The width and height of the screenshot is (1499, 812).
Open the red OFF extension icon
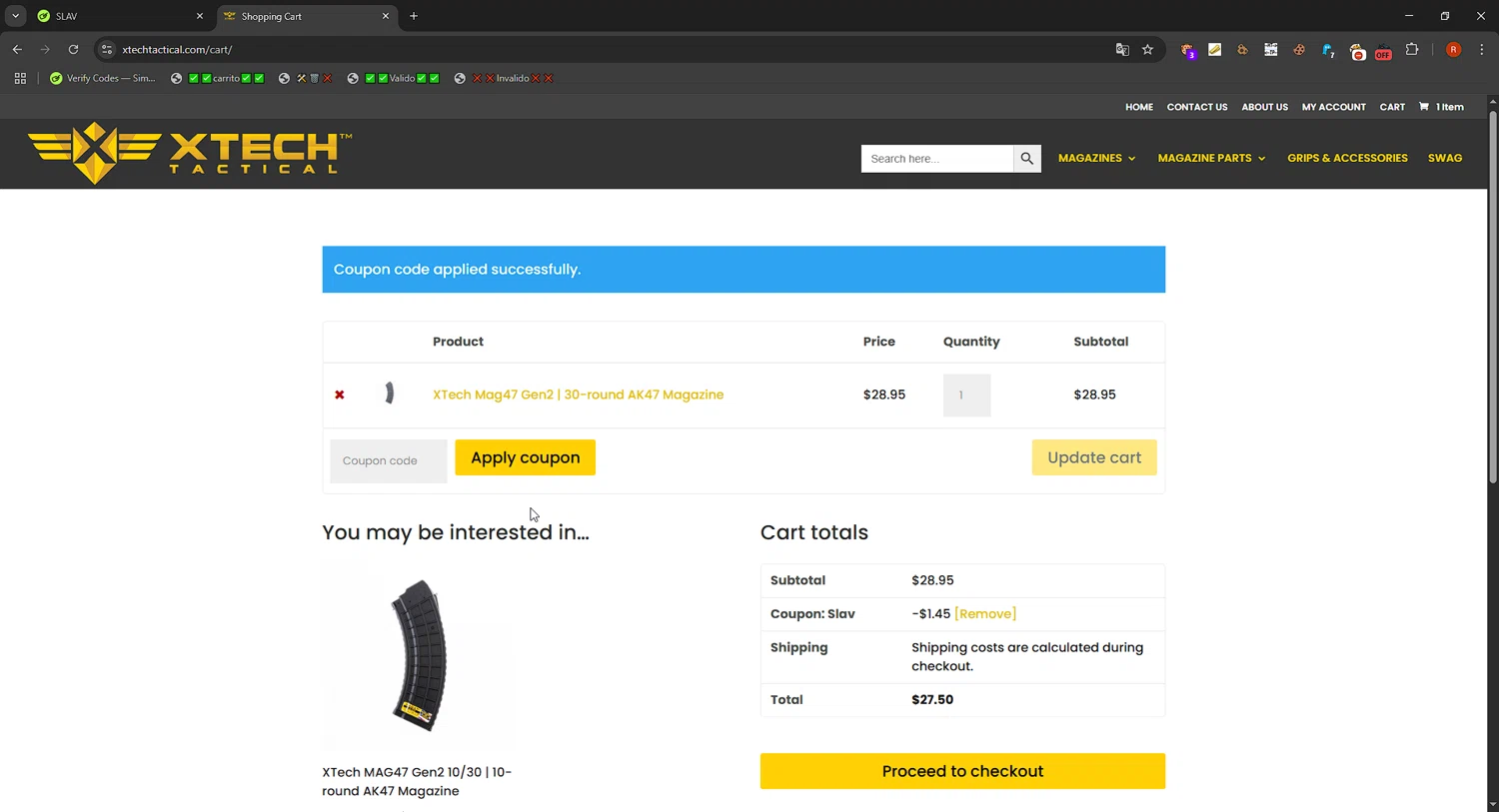tap(1384, 51)
